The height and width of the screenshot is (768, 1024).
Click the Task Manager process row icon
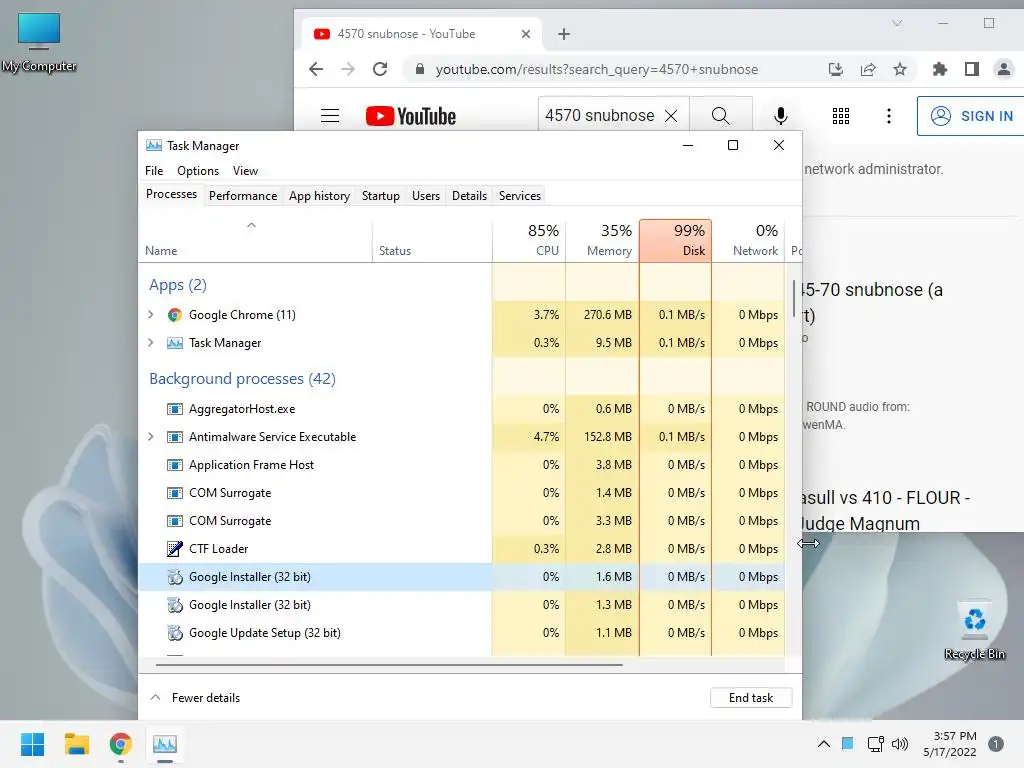pyautogui.click(x=174, y=343)
